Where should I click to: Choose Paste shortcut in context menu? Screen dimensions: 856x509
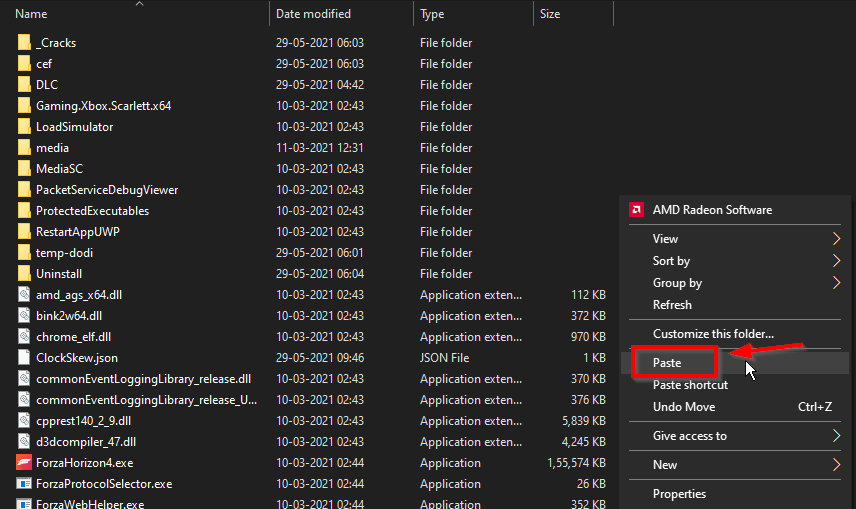pyautogui.click(x=735, y=385)
